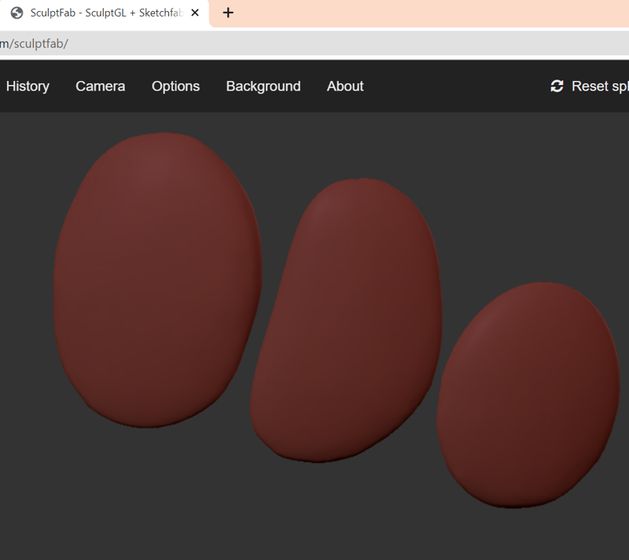This screenshot has height=560, width=629.
Task: Click the largest left sculpted blob
Action: point(158,280)
